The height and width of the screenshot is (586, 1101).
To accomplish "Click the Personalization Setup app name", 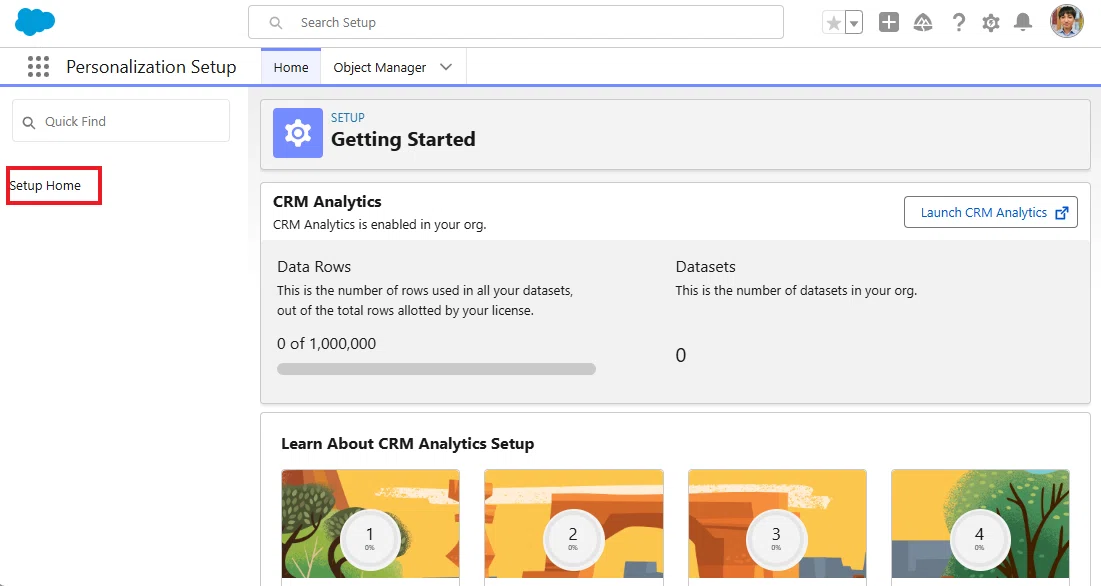I will point(151,67).
